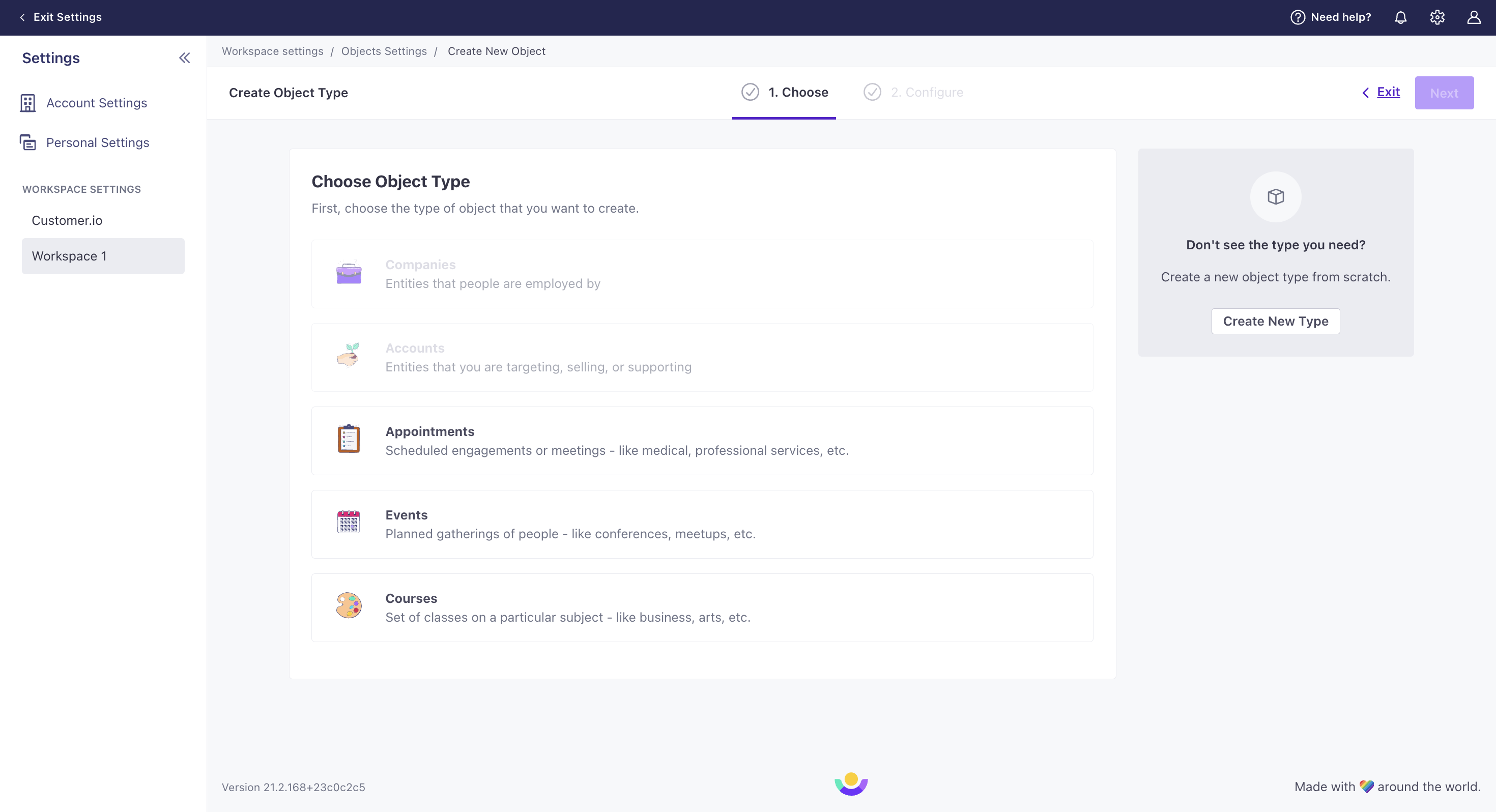Select Workspace 1 in sidebar
This screenshot has height=812, width=1496.
coord(103,256)
